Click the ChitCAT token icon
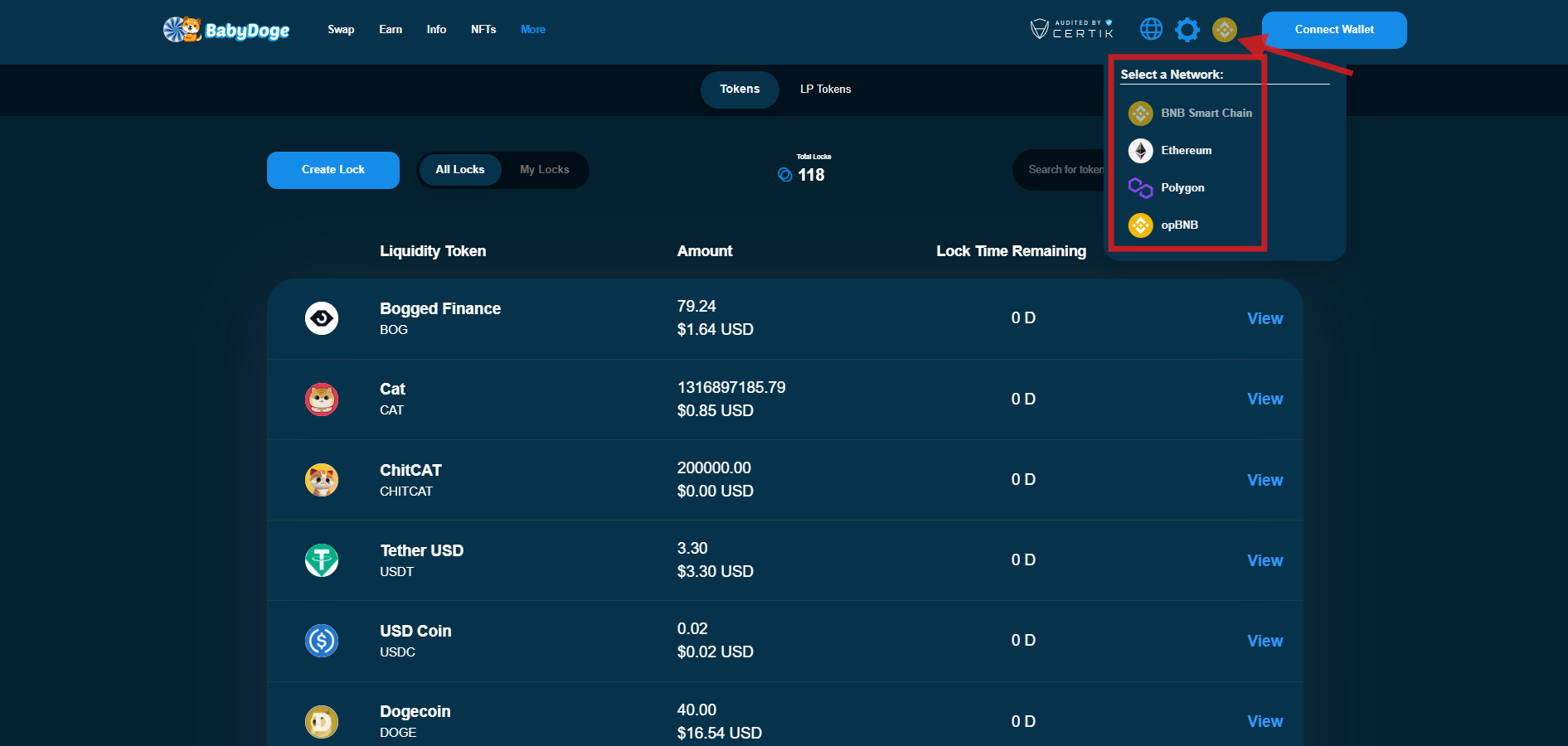The image size is (1568, 746). click(322, 480)
